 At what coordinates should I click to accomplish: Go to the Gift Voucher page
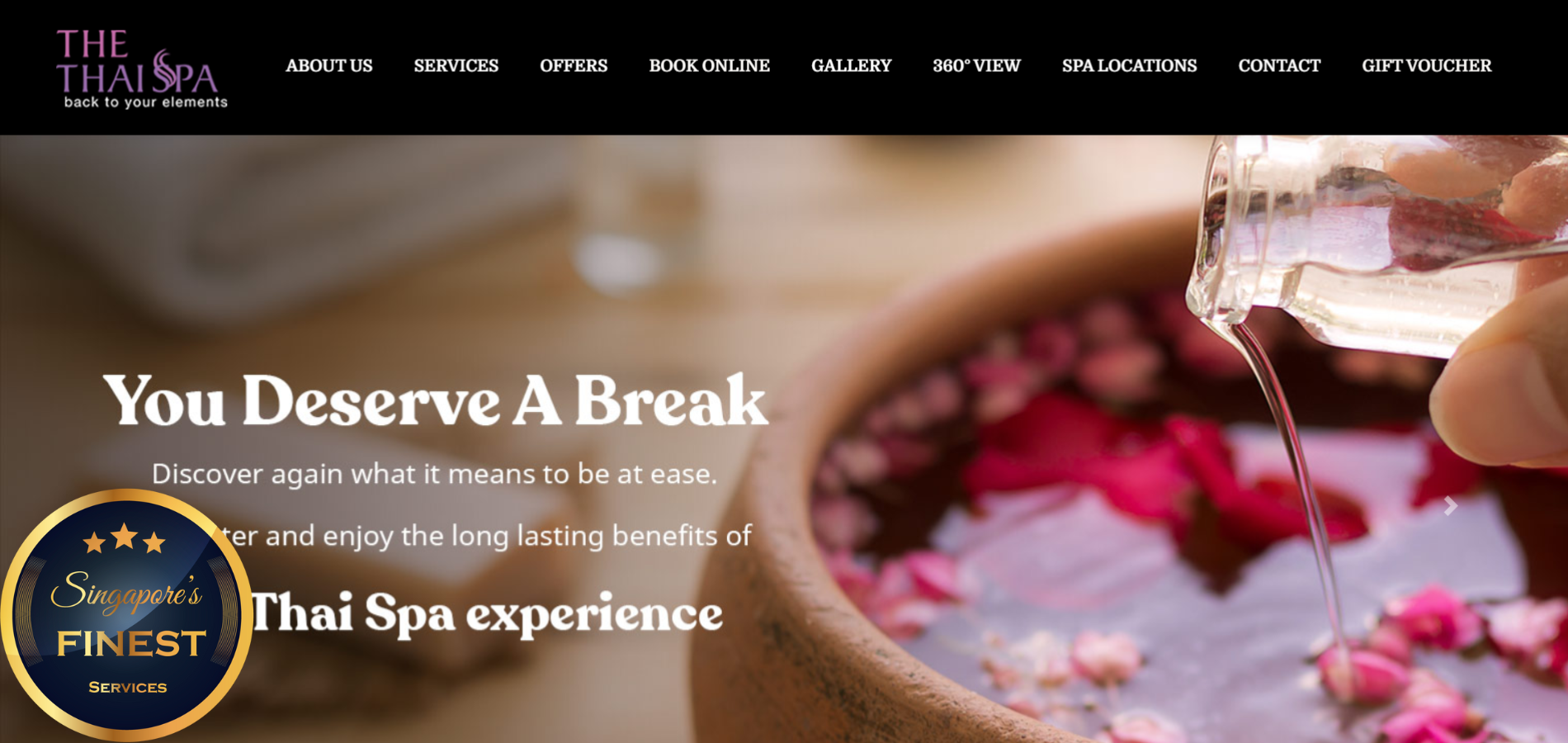1427,65
